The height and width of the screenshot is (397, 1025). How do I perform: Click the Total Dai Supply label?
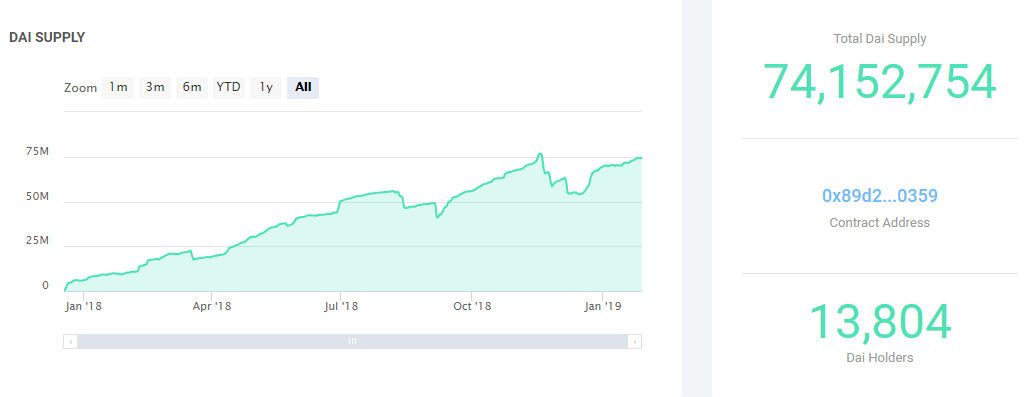coord(880,39)
